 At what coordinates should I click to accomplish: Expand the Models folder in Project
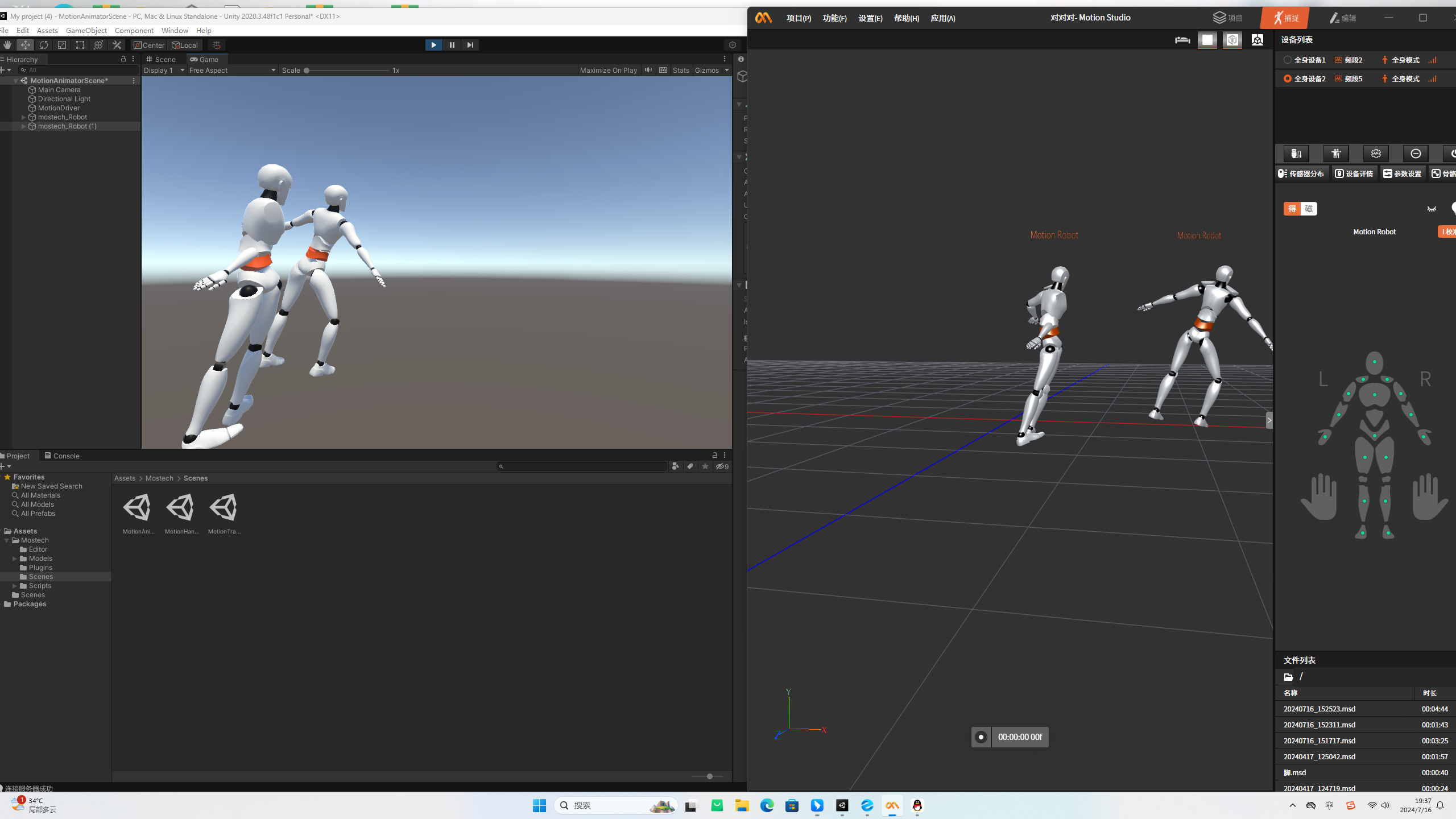(x=15, y=559)
